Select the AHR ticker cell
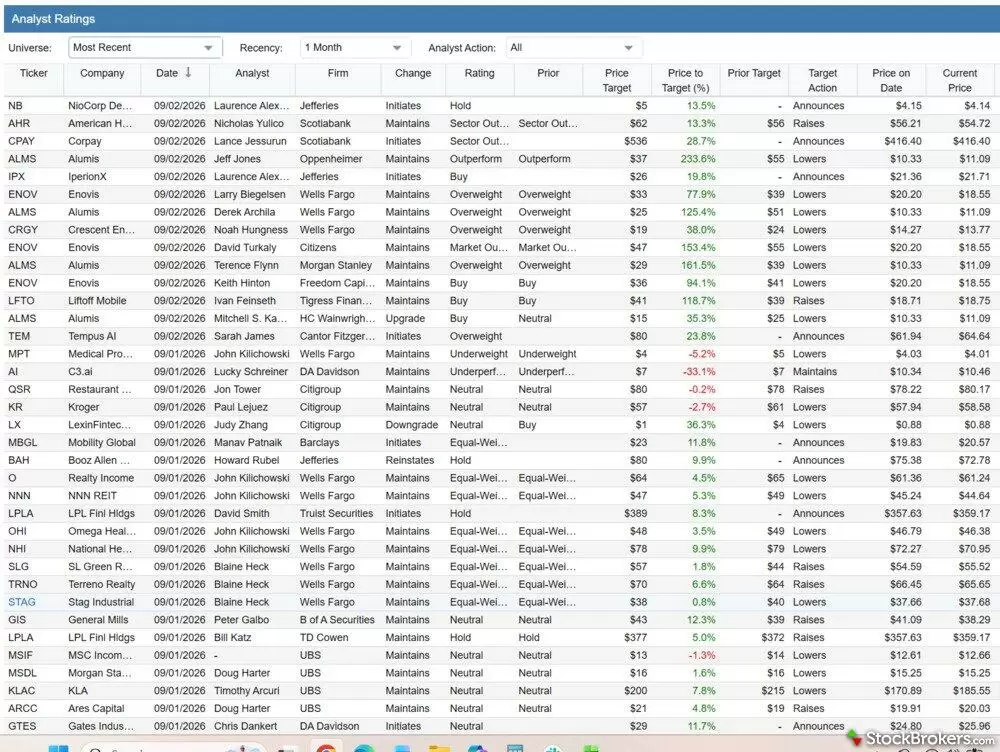The height and width of the screenshot is (752, 1000). [19, 123]
